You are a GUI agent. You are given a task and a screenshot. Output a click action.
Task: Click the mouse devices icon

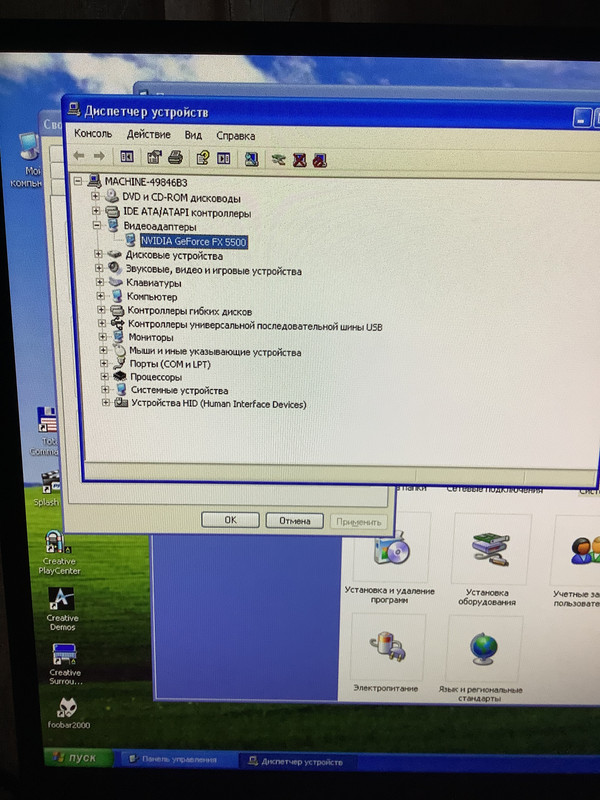(119, 351)
